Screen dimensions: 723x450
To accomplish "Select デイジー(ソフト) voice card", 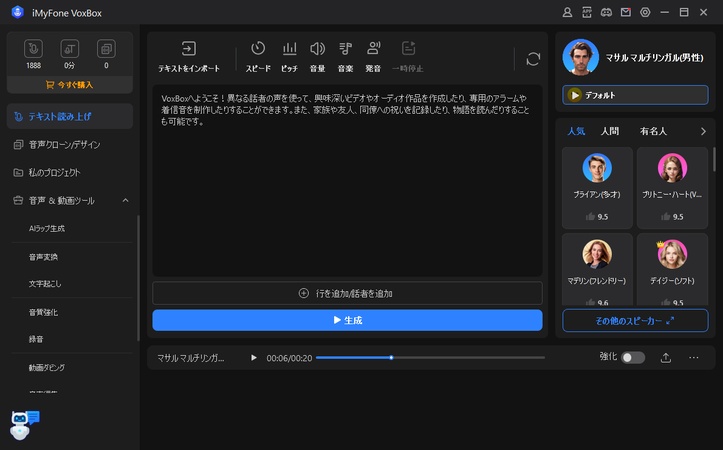I will pyautogui.click(x=672, y=269).
